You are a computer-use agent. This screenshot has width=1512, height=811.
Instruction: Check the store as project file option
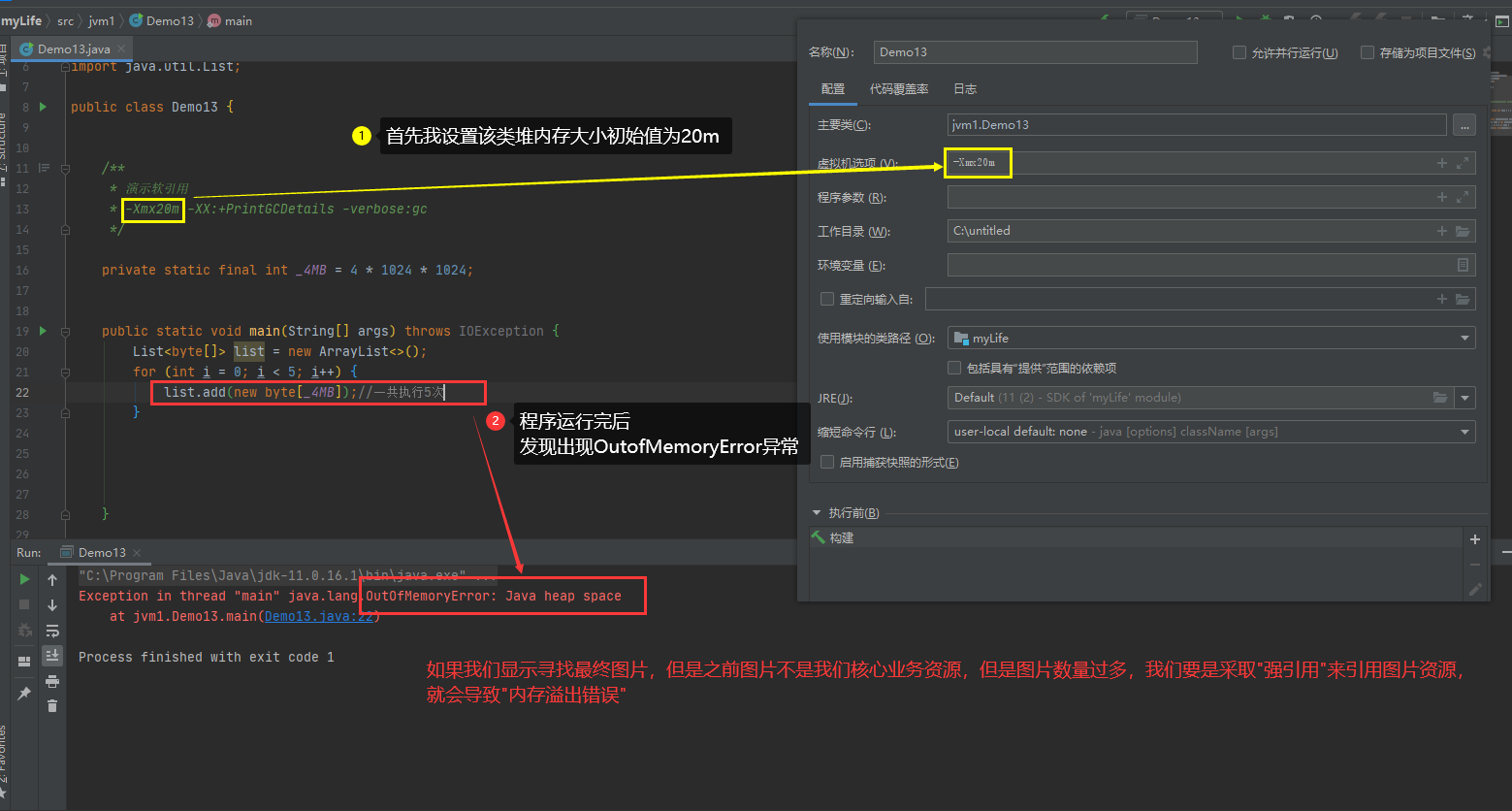(1367, 52)
